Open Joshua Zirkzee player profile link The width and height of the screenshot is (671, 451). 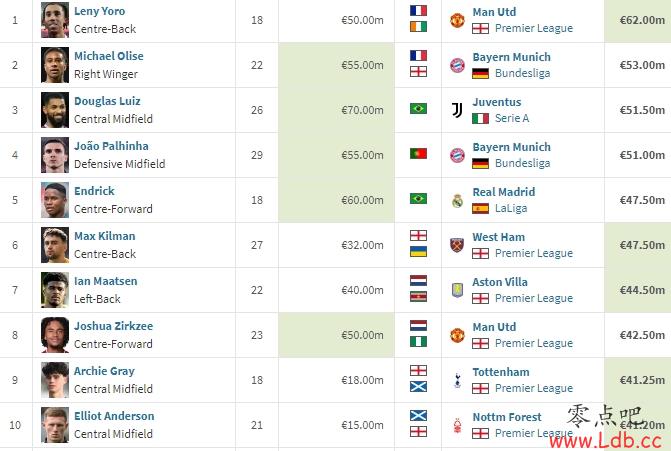click(113, 326)
